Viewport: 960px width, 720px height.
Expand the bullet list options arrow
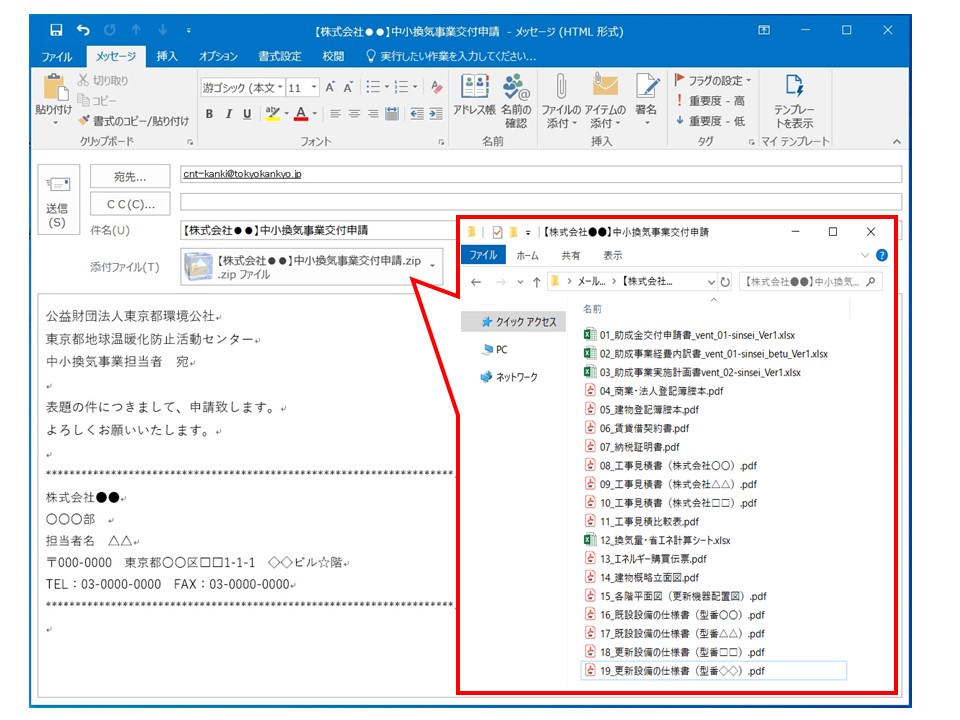387,88
